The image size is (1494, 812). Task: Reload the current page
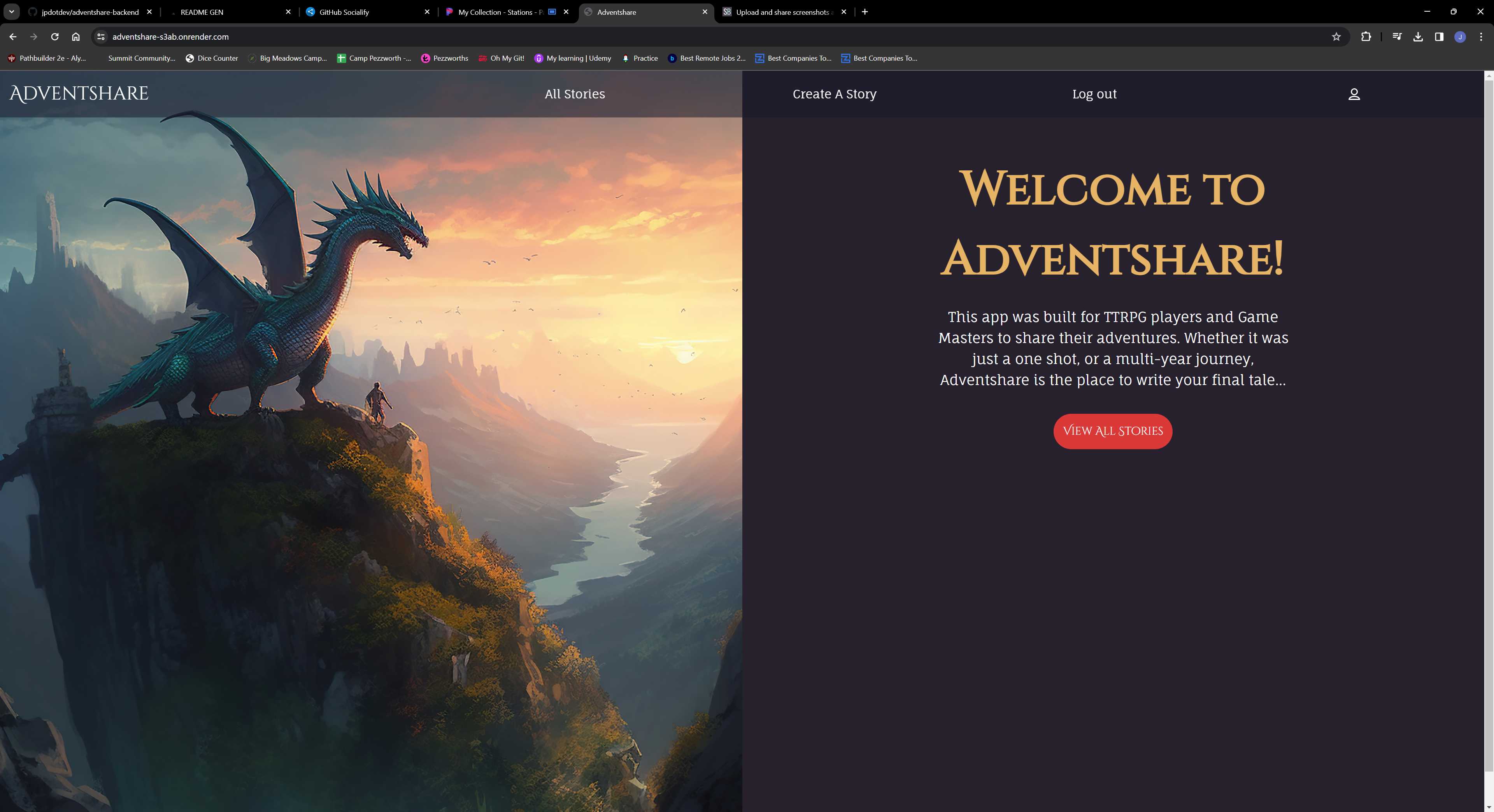[54, 37]
